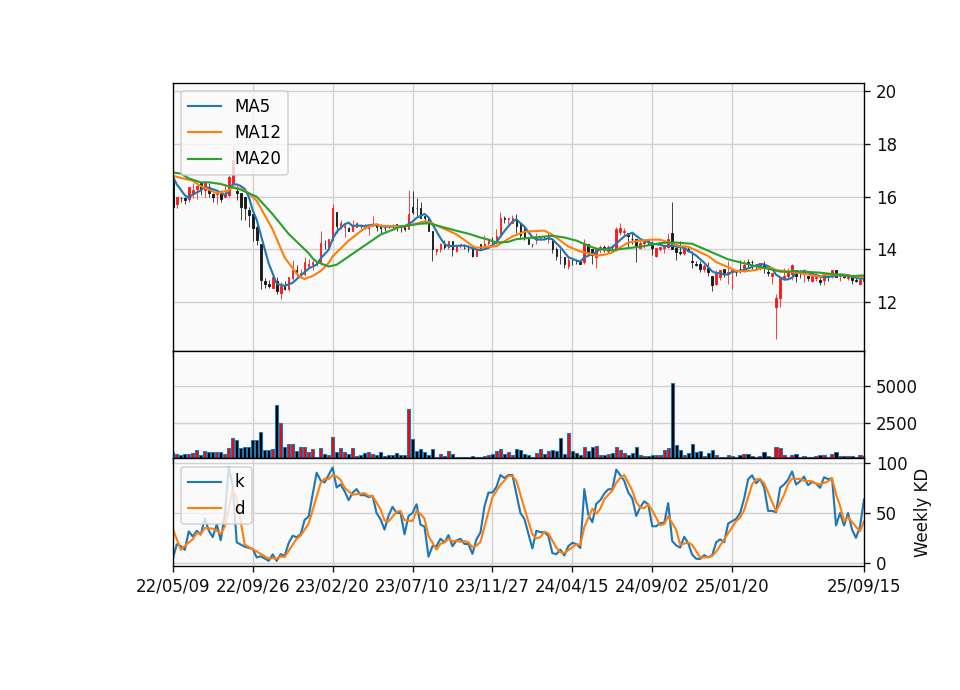Click the price axis label 20
This screenshot has height=690, width=960.
tap(886, 92)
